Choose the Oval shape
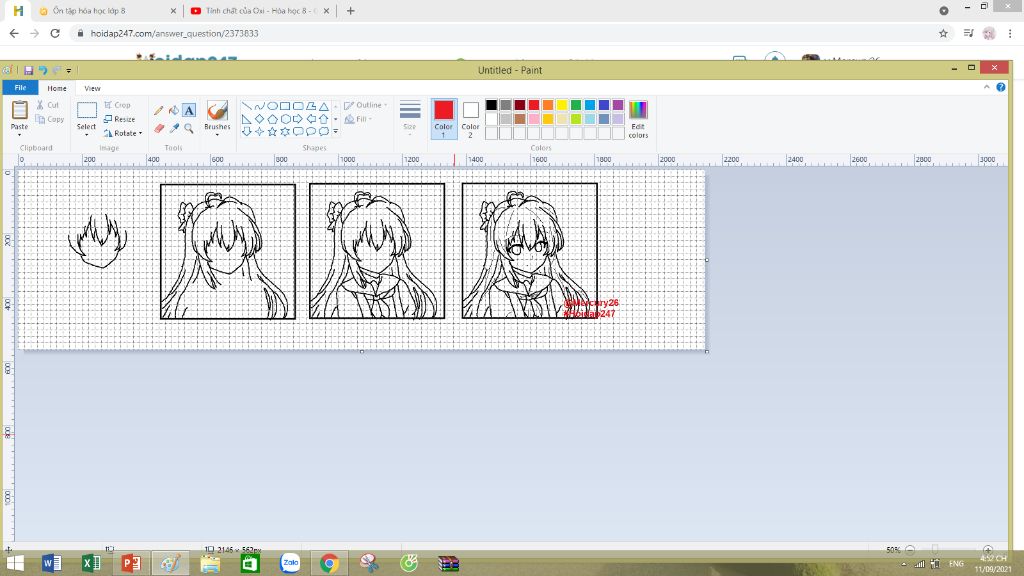The image size is (1024, 576). [272, 106]
